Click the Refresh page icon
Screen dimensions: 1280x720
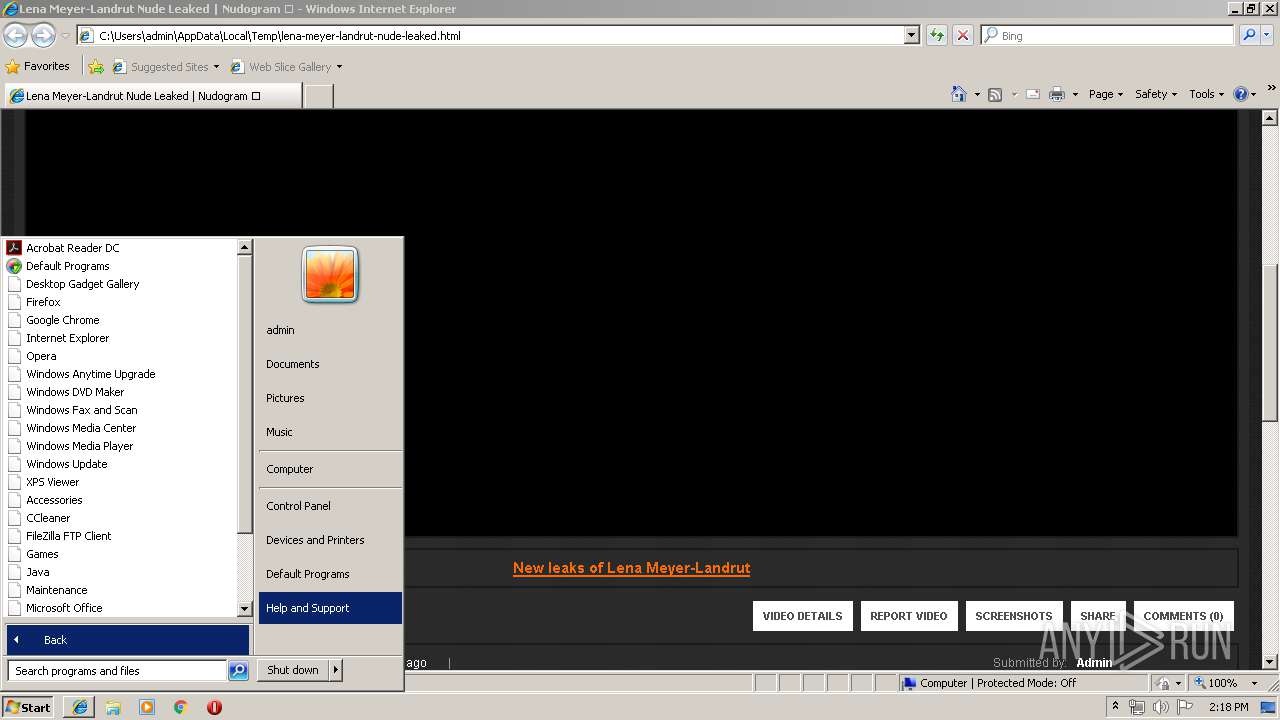coord(936,35)
